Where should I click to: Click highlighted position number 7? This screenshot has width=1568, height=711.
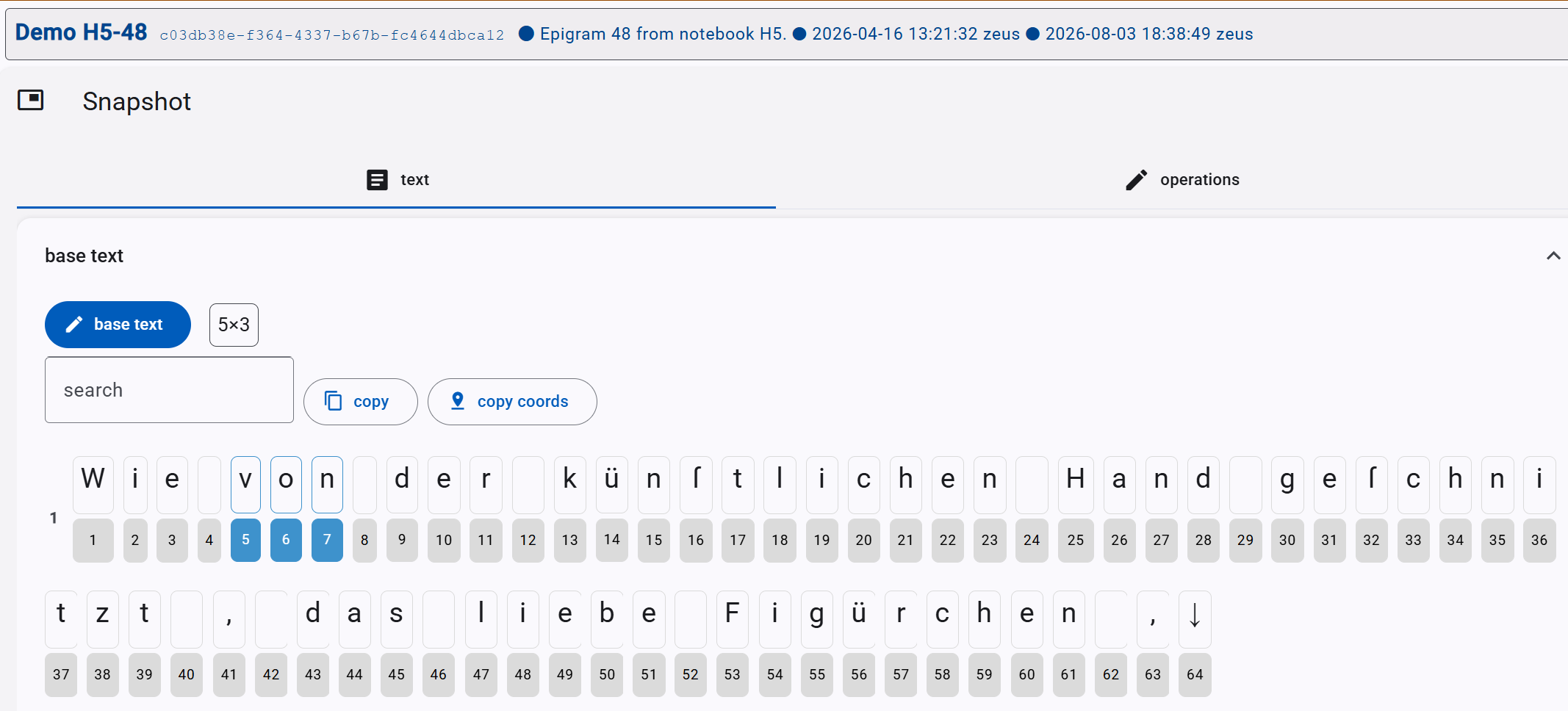327,540
